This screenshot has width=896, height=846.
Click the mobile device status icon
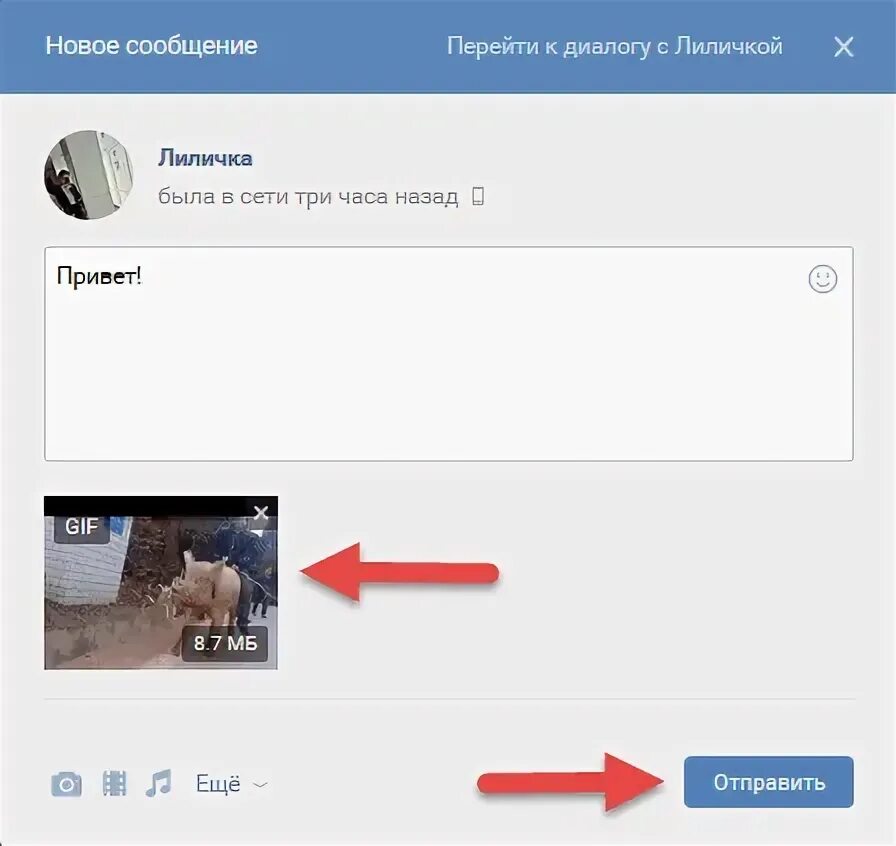[x=478, y=197]
